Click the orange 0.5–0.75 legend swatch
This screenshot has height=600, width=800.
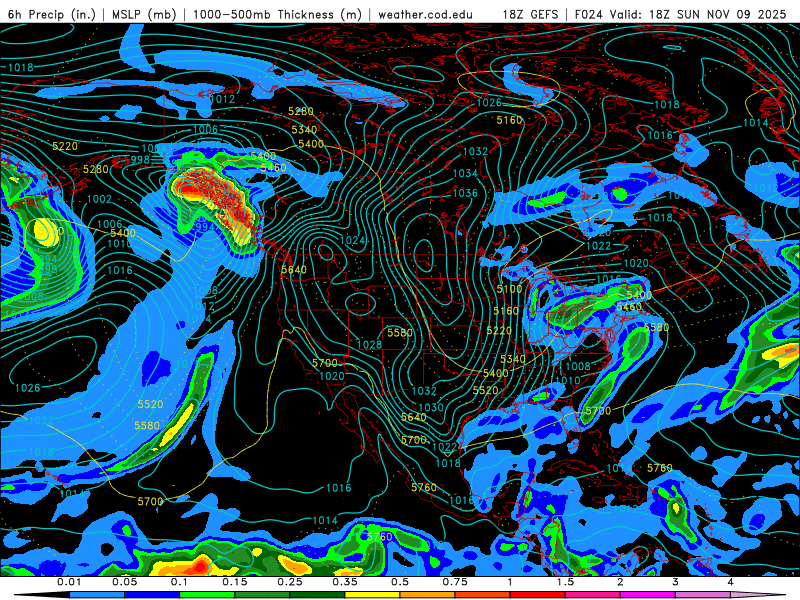[x=428, y=595]
